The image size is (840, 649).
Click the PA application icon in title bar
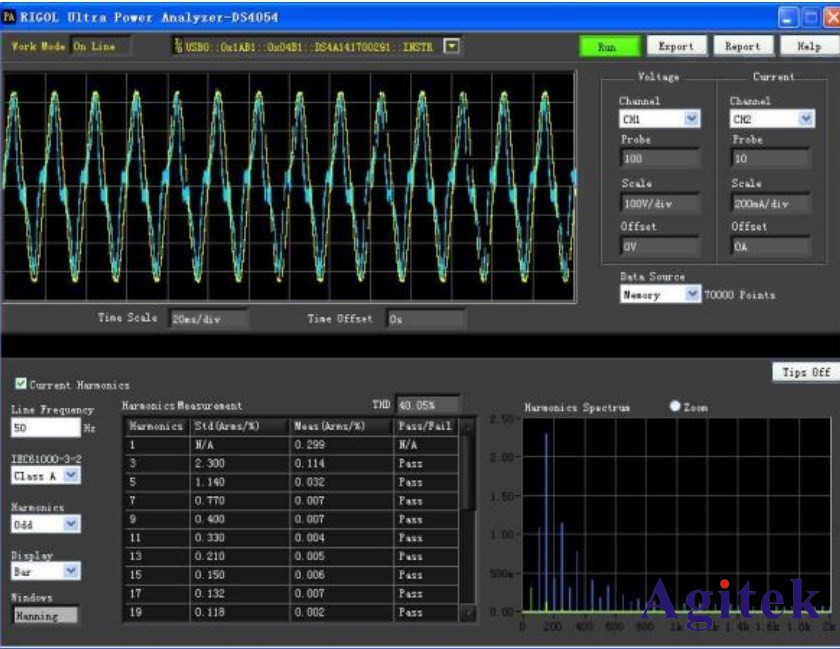coord(10,17)
